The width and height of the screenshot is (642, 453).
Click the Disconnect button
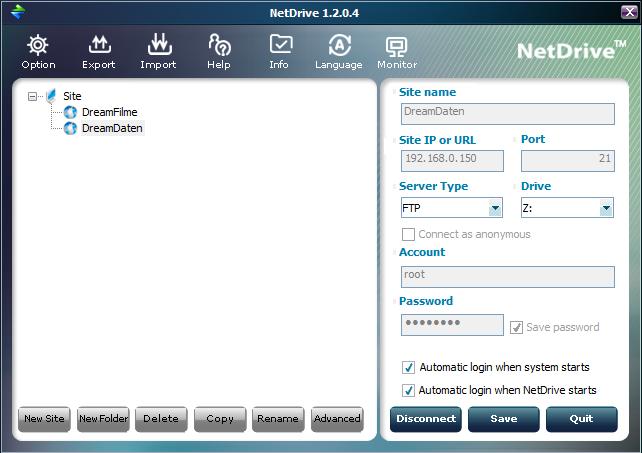point(426,419)
